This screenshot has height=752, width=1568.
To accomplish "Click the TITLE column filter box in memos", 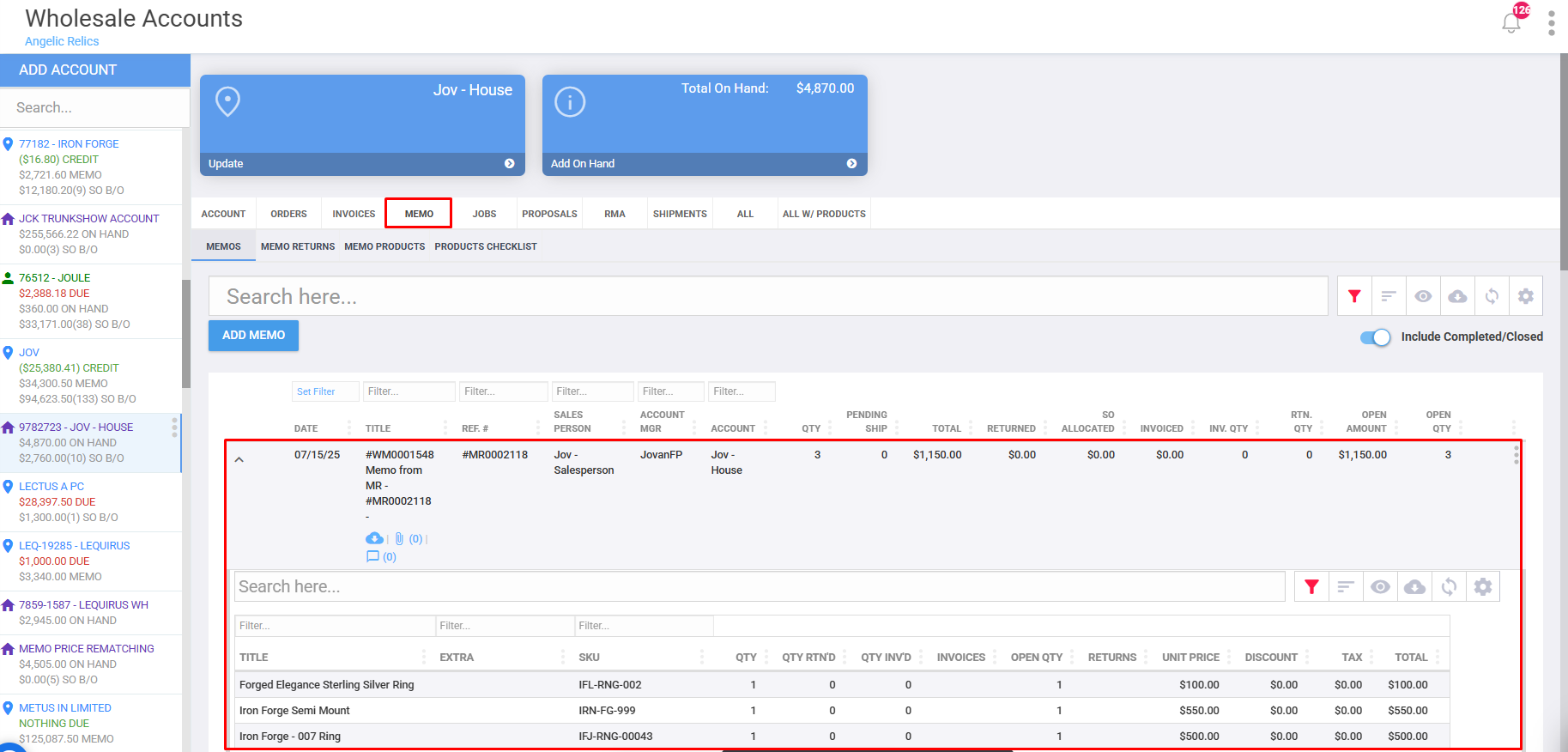I will pyautogui.click(x=409, y=391).
